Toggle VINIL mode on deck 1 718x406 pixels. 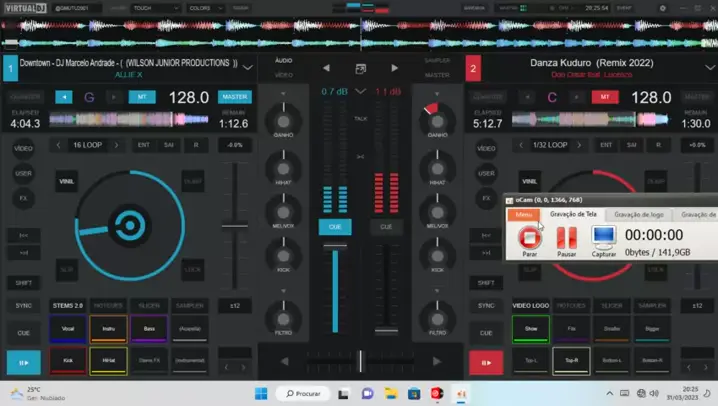(67, 182)
